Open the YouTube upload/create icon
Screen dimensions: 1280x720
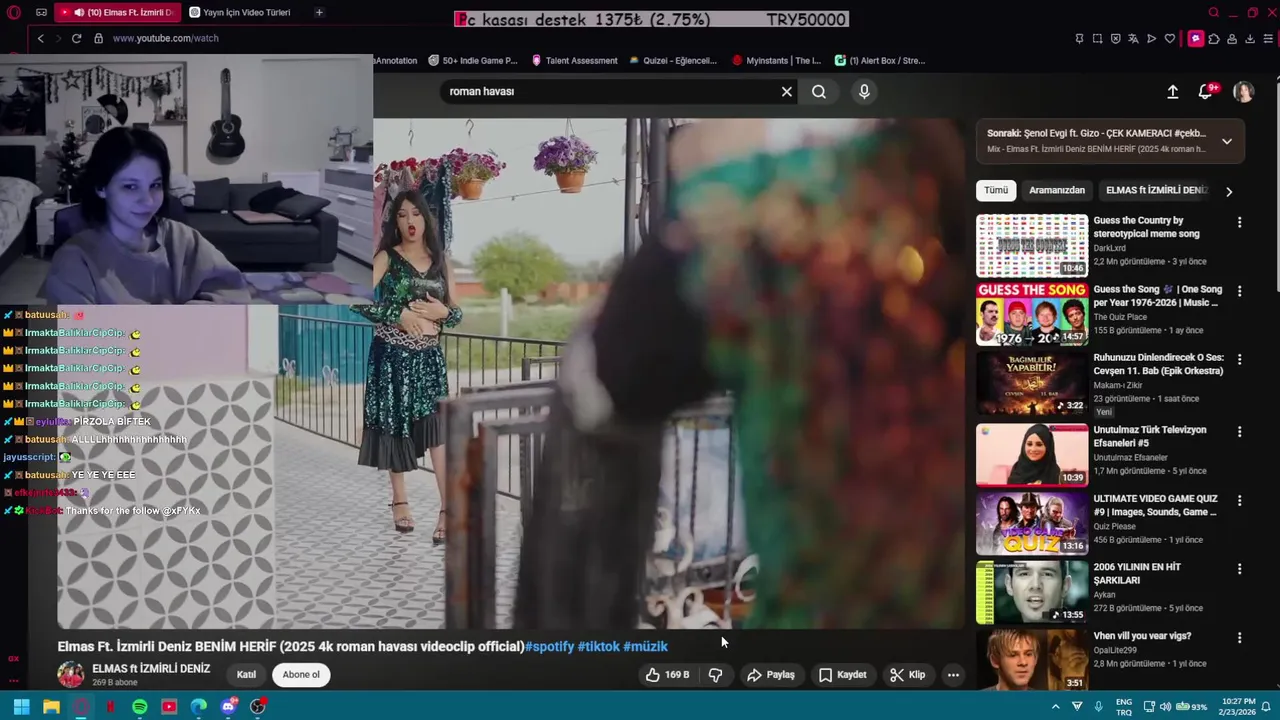pyautogui.click(x=1172, y=92)
